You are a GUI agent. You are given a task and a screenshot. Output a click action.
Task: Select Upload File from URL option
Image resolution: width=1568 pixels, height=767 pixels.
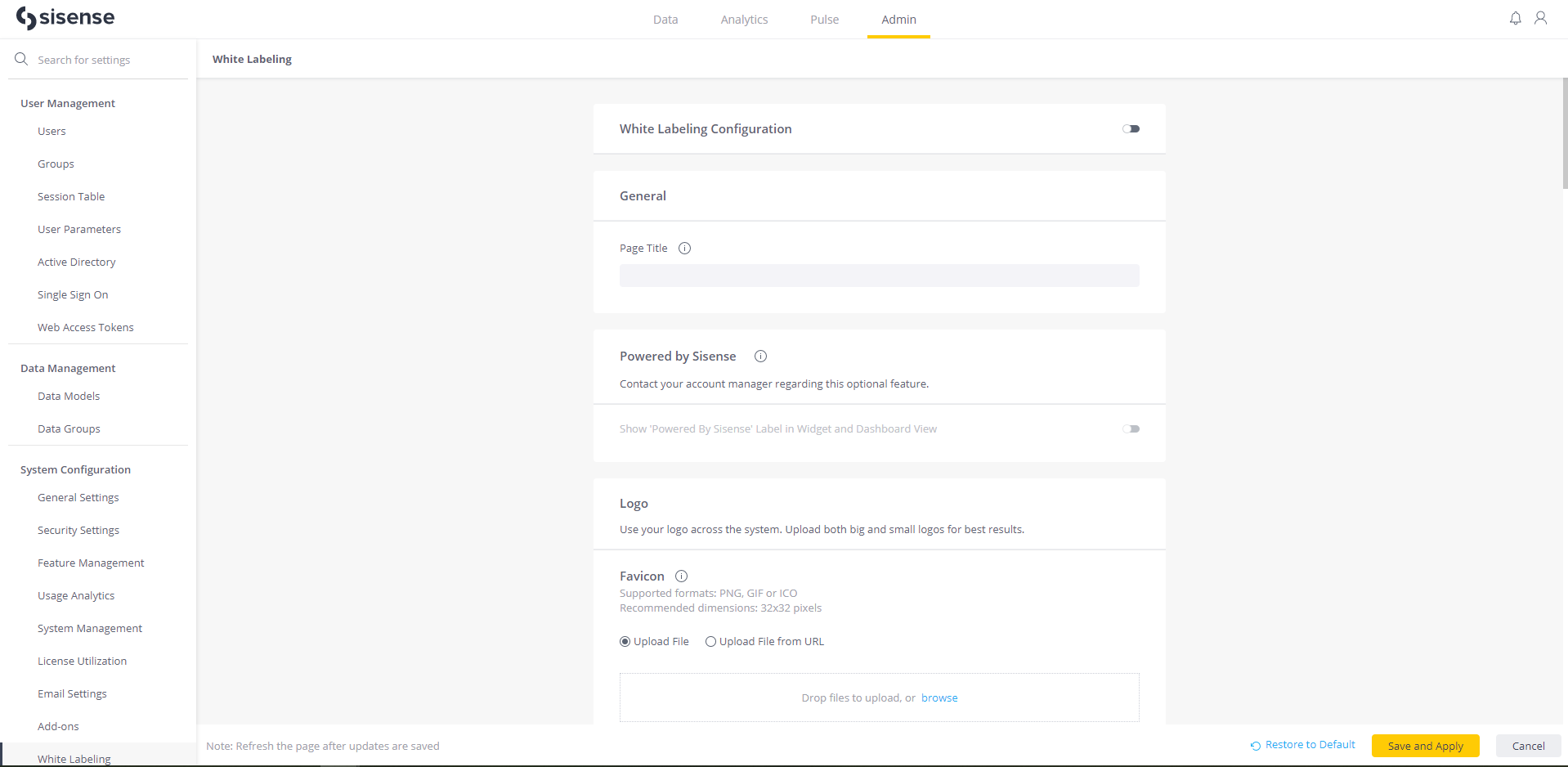[x=710, y=642]
